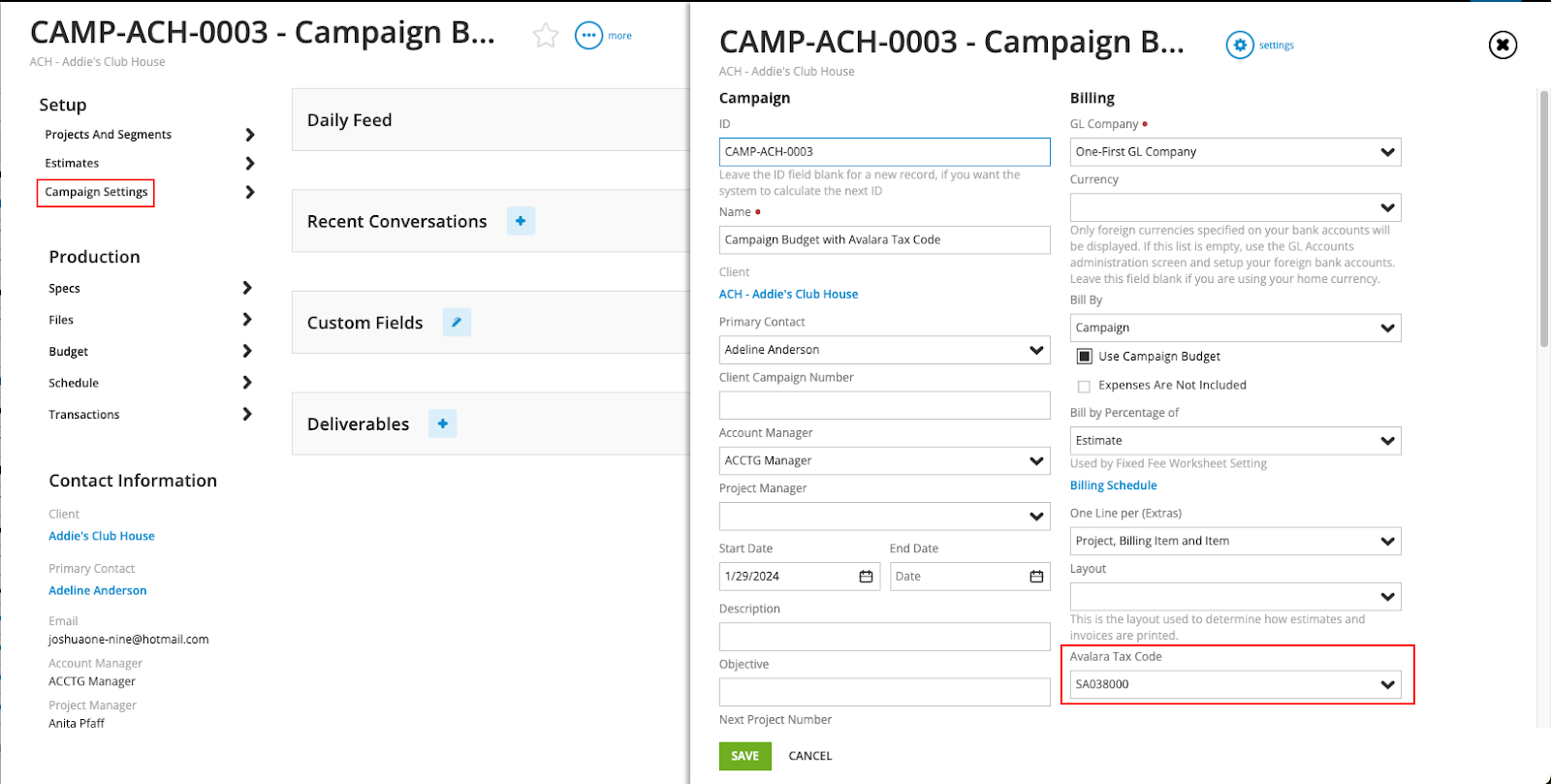Screen dimensions: 1551x784
Task: Add a new Recent Conversation with plus icon
Action: tap(521, 221)
